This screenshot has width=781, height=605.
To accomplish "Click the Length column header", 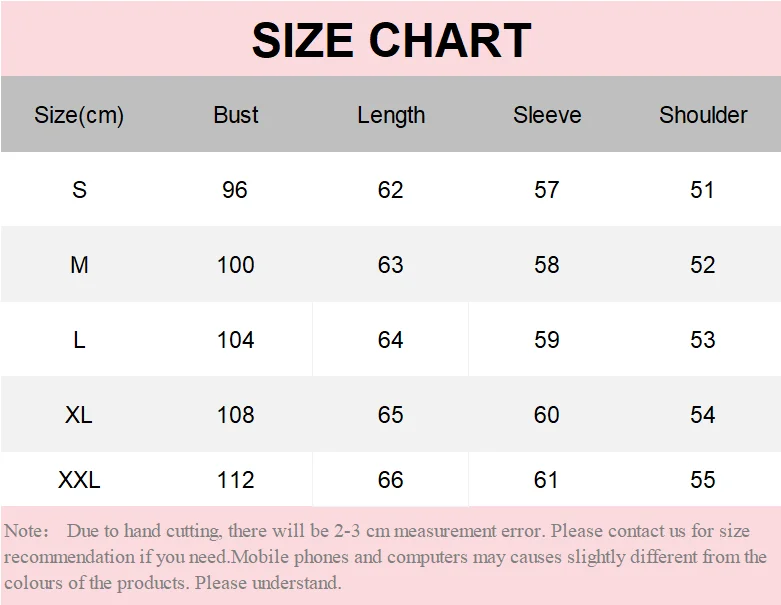I will coord(391,116).
